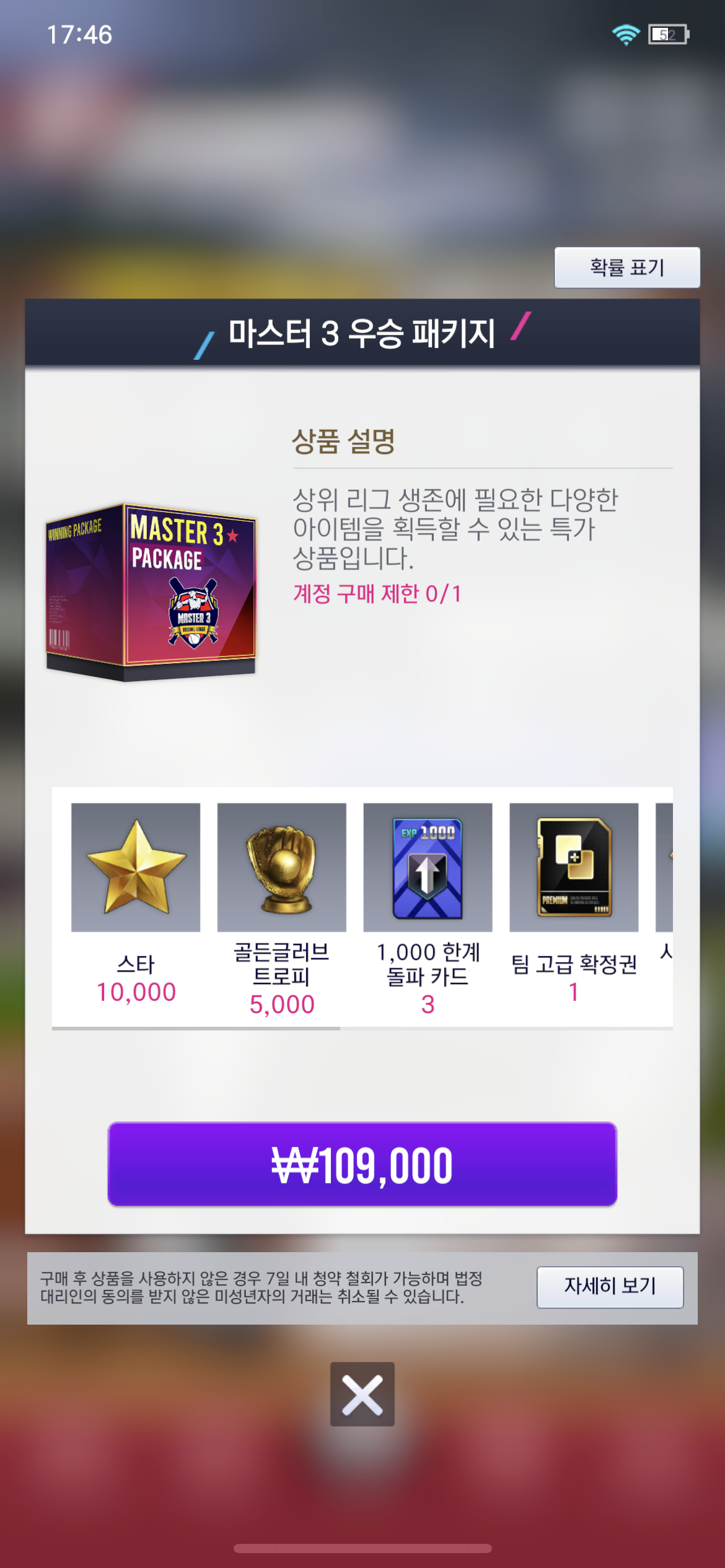Image resolution: width=725 pixels, height=1568 pixels.
Task: Tap the partially visible fifth item icon
Action: tap(664, 867)
